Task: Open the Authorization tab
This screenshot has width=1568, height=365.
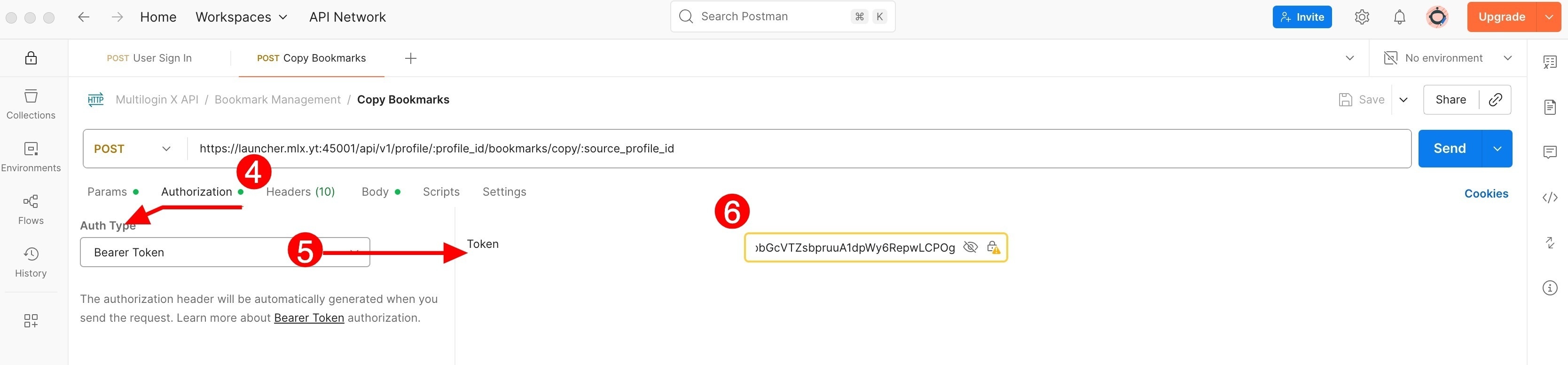Action: 202,192
